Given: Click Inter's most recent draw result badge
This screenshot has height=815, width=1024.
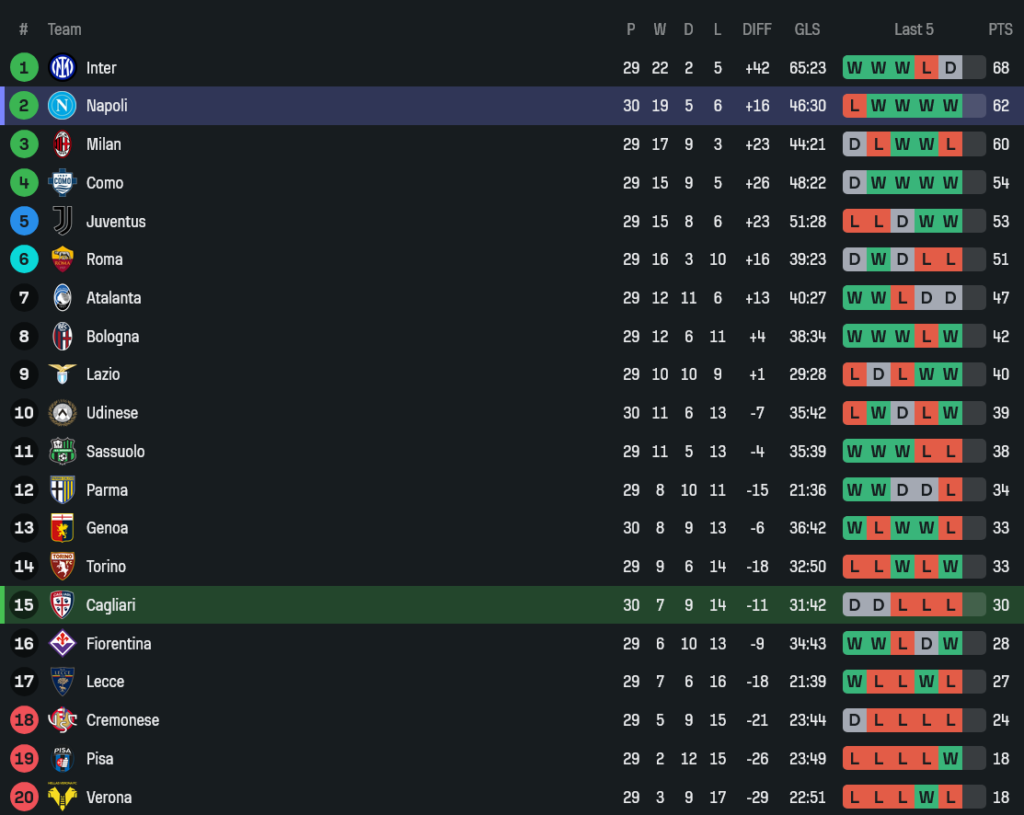Looking at the screenshot, I should (950, 68).
